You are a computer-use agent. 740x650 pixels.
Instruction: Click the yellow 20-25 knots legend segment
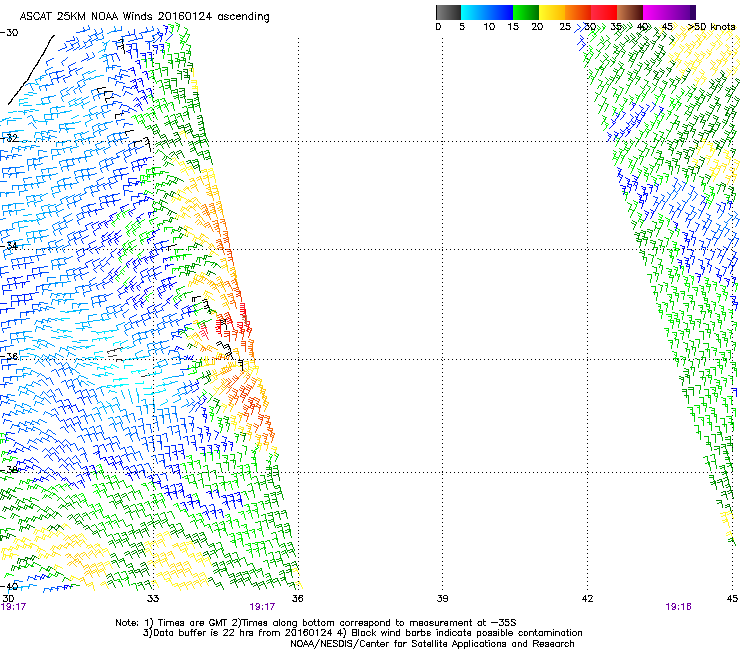(x=552, y=12)
